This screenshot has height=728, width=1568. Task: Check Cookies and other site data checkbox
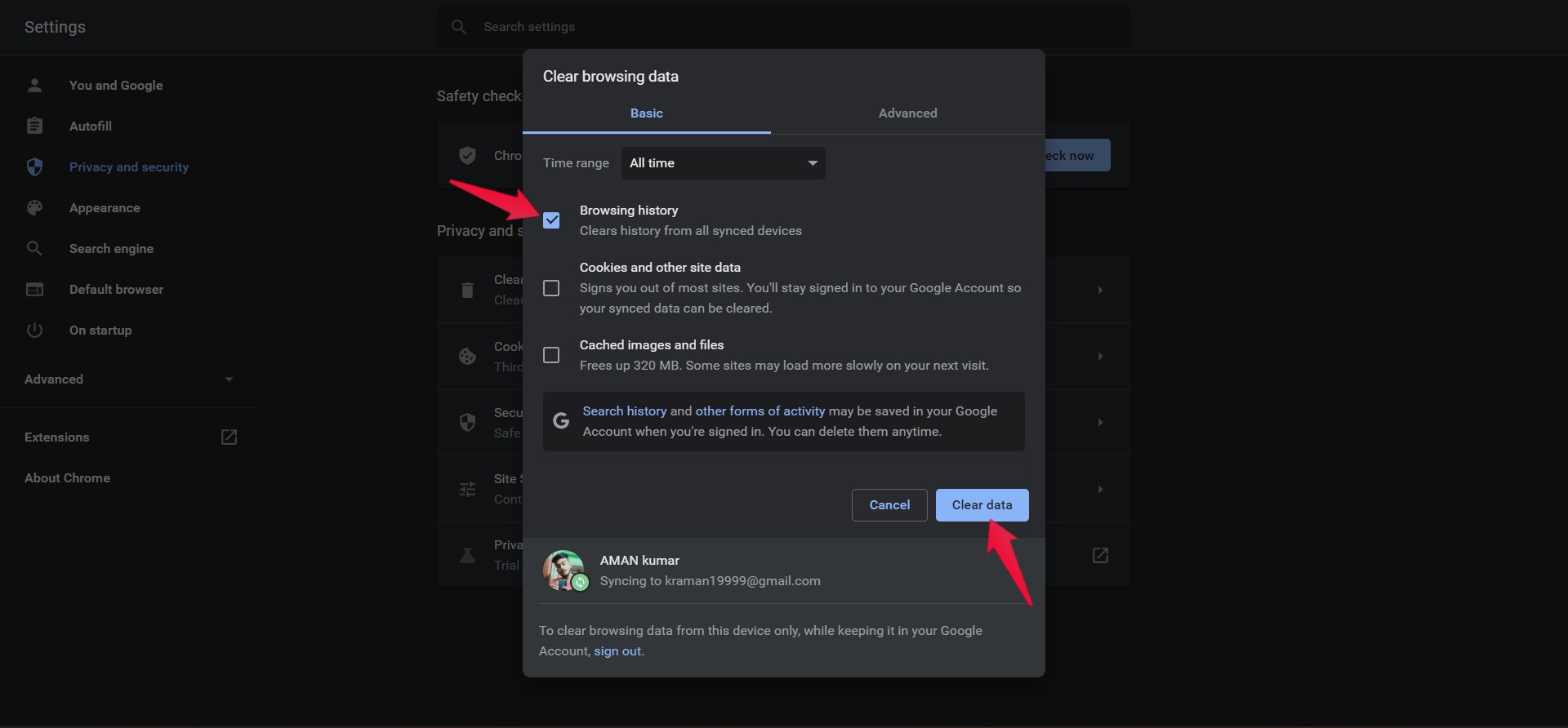click(x=551, y=288)
